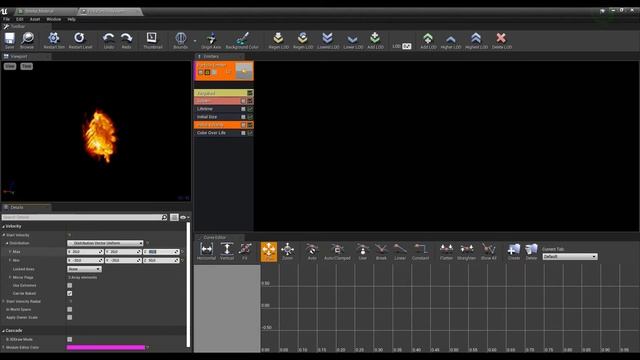
Task: Uncheck the Can be Baked checkbox
Action: (69, 293)
